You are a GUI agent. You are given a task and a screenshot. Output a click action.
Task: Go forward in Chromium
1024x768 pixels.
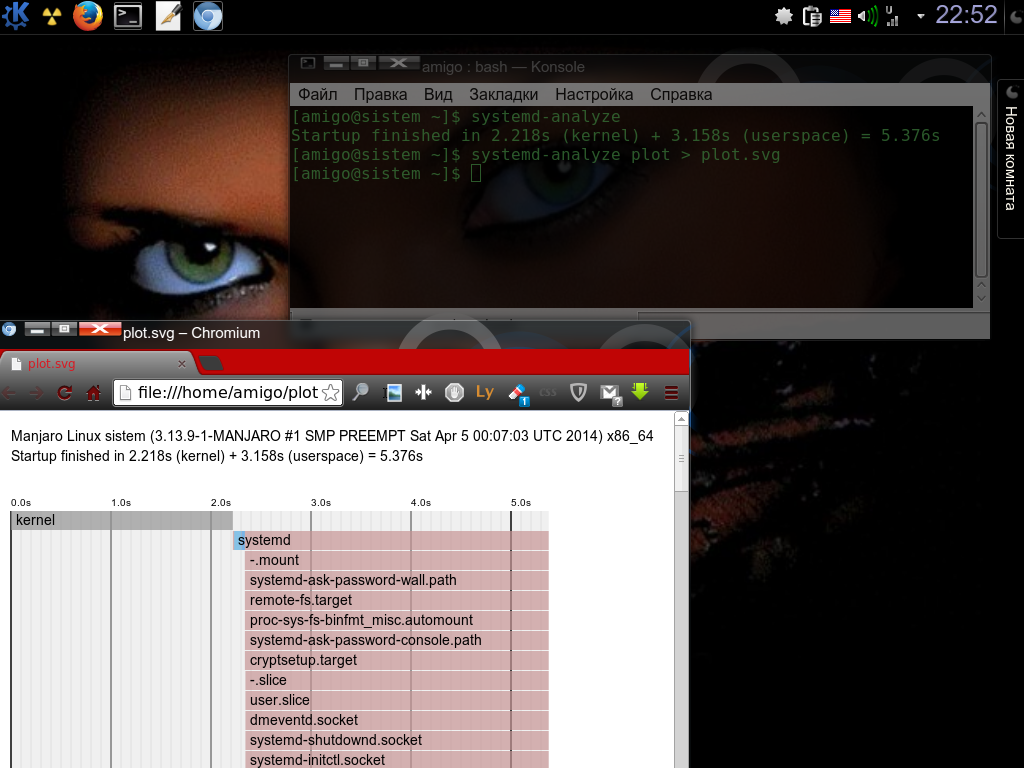pyautogui.click(x=36, y=392)
